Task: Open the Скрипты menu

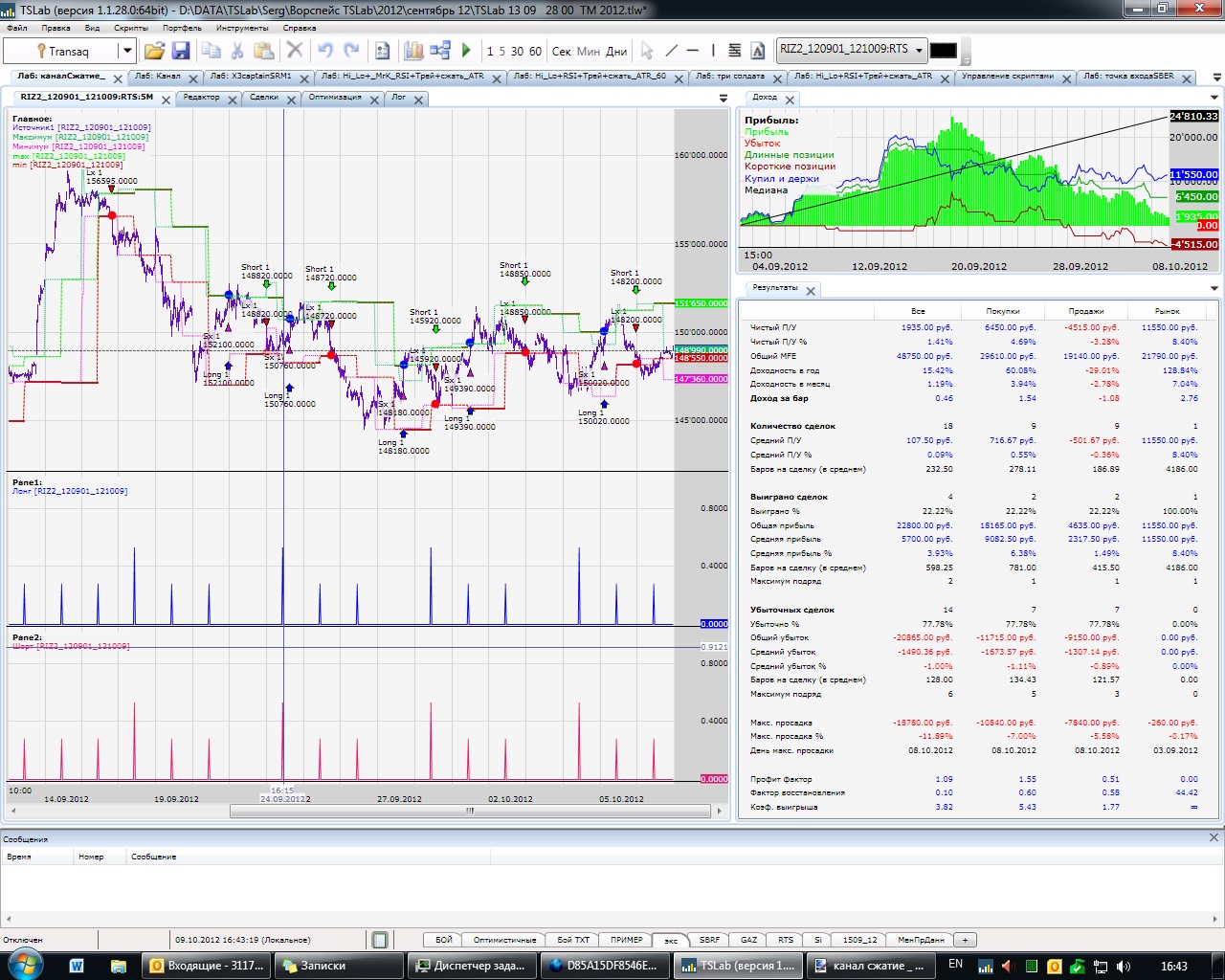Action: (x=130, y=28)
